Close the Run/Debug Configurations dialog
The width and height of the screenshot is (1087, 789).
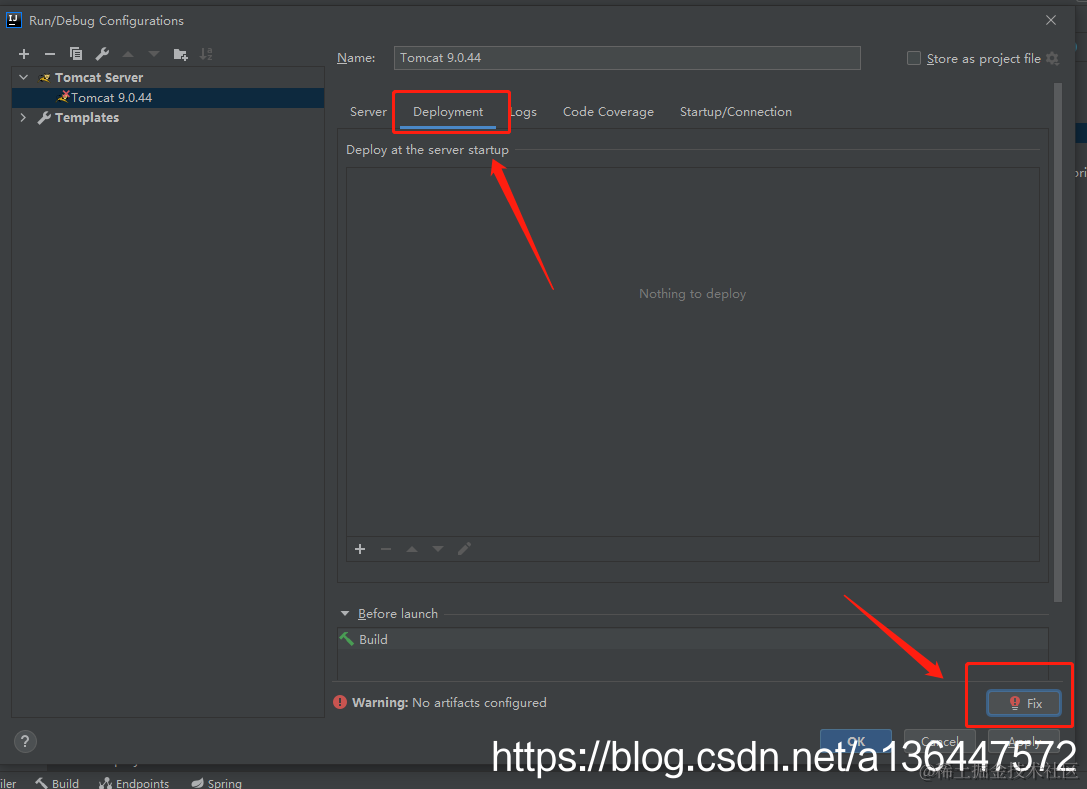coord(1051,20)
